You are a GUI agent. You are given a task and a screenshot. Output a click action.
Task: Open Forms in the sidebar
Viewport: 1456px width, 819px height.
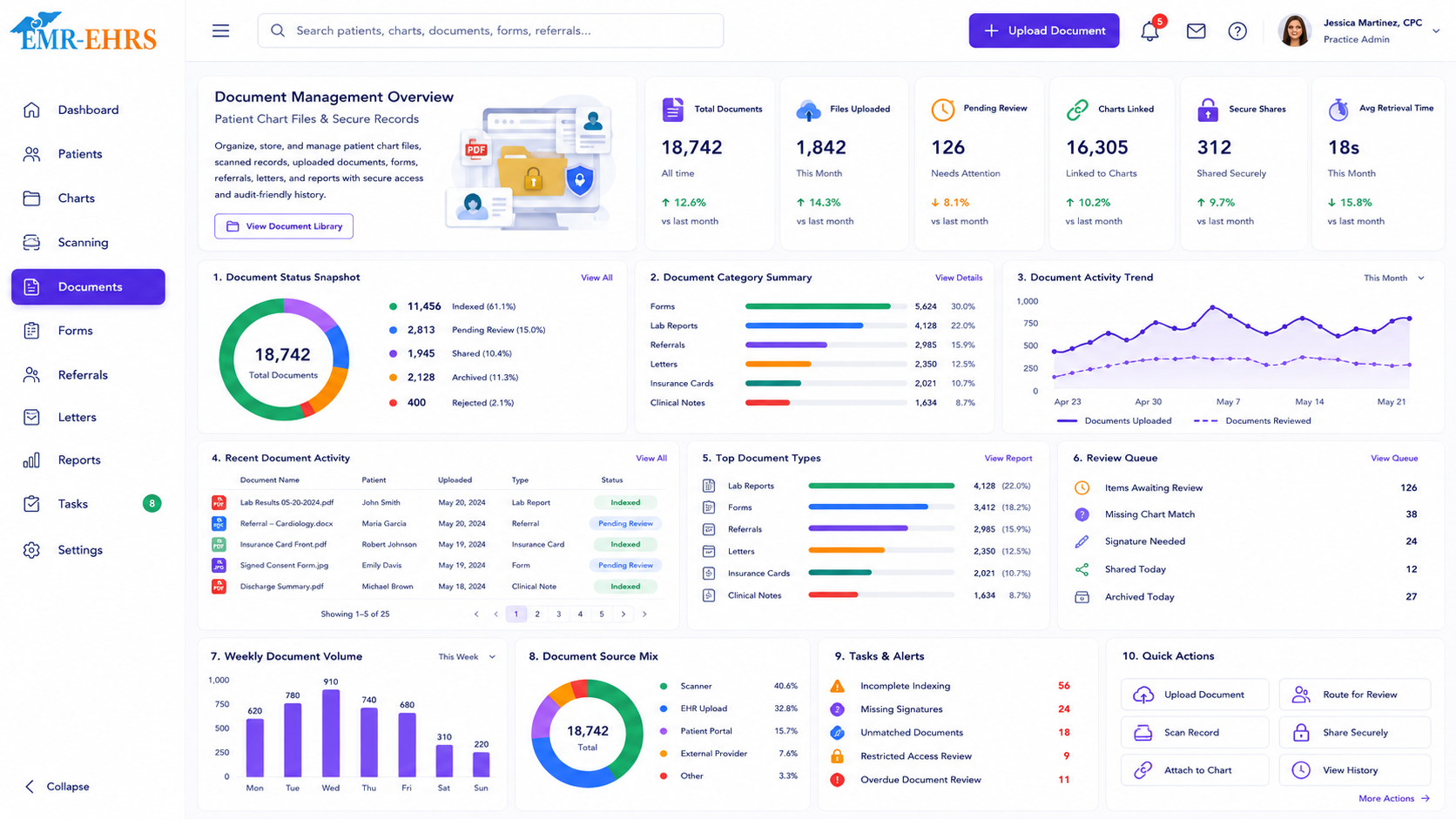pyautogui.click(x=88, y=331)
